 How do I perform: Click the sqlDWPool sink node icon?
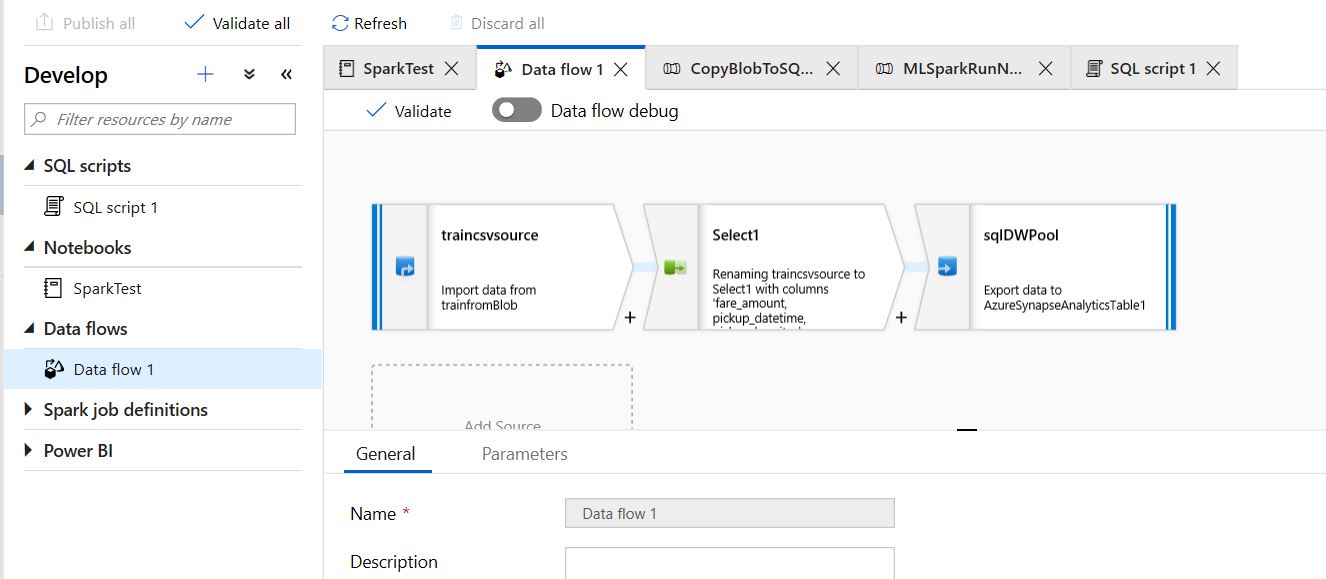[x=947, y=267]
